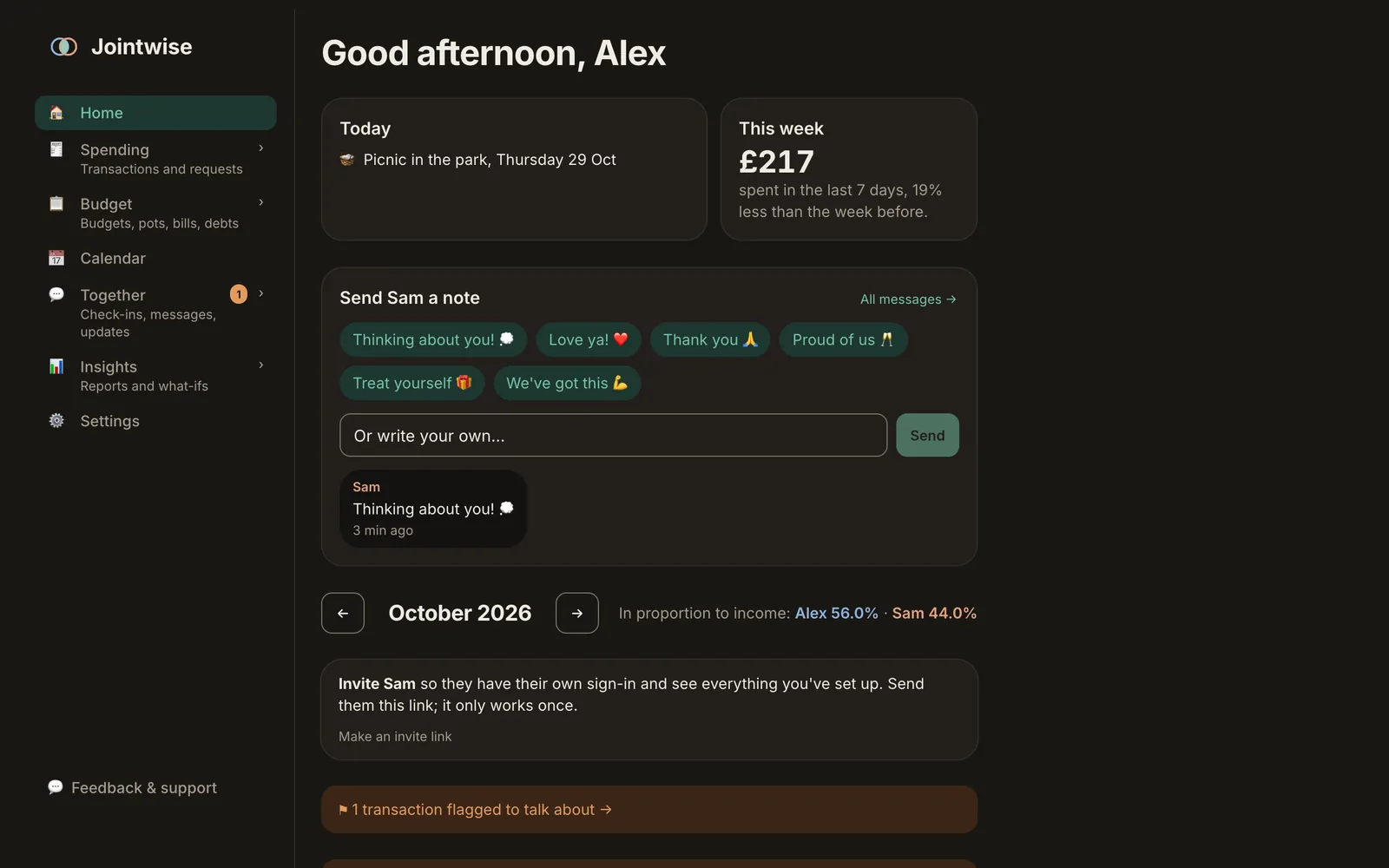Screen dimensions: 1389x868
Task: Click 'Make an invite link'
Action: (x=395, y=736)
